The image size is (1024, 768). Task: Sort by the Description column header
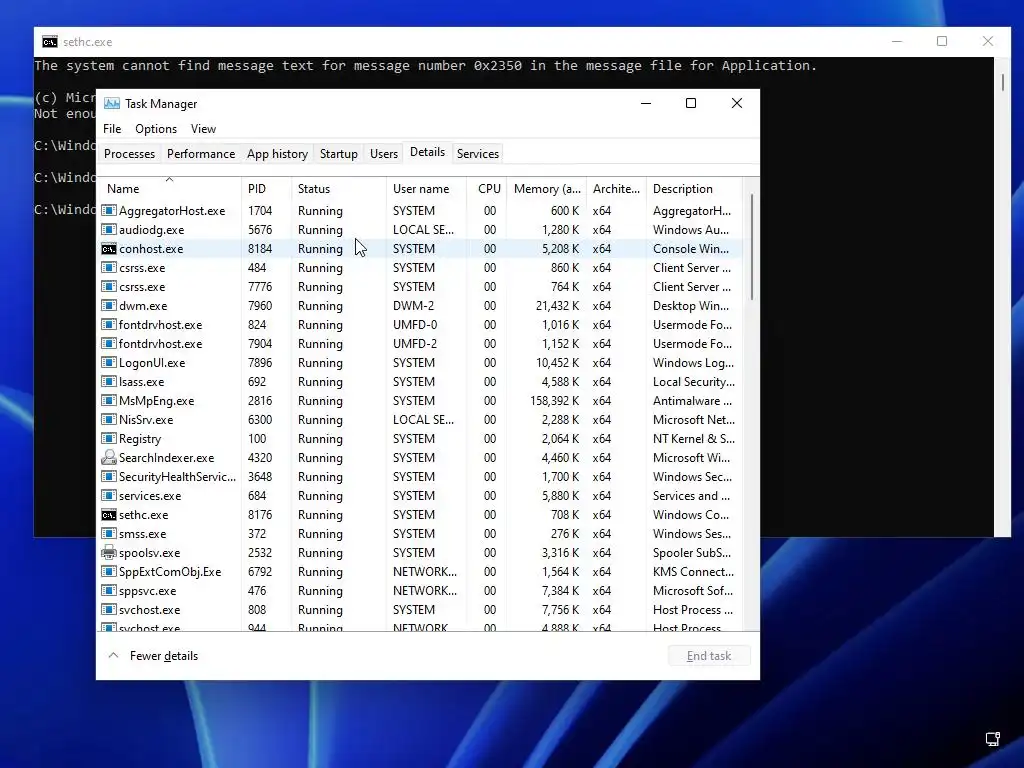[x=694, y=188]
